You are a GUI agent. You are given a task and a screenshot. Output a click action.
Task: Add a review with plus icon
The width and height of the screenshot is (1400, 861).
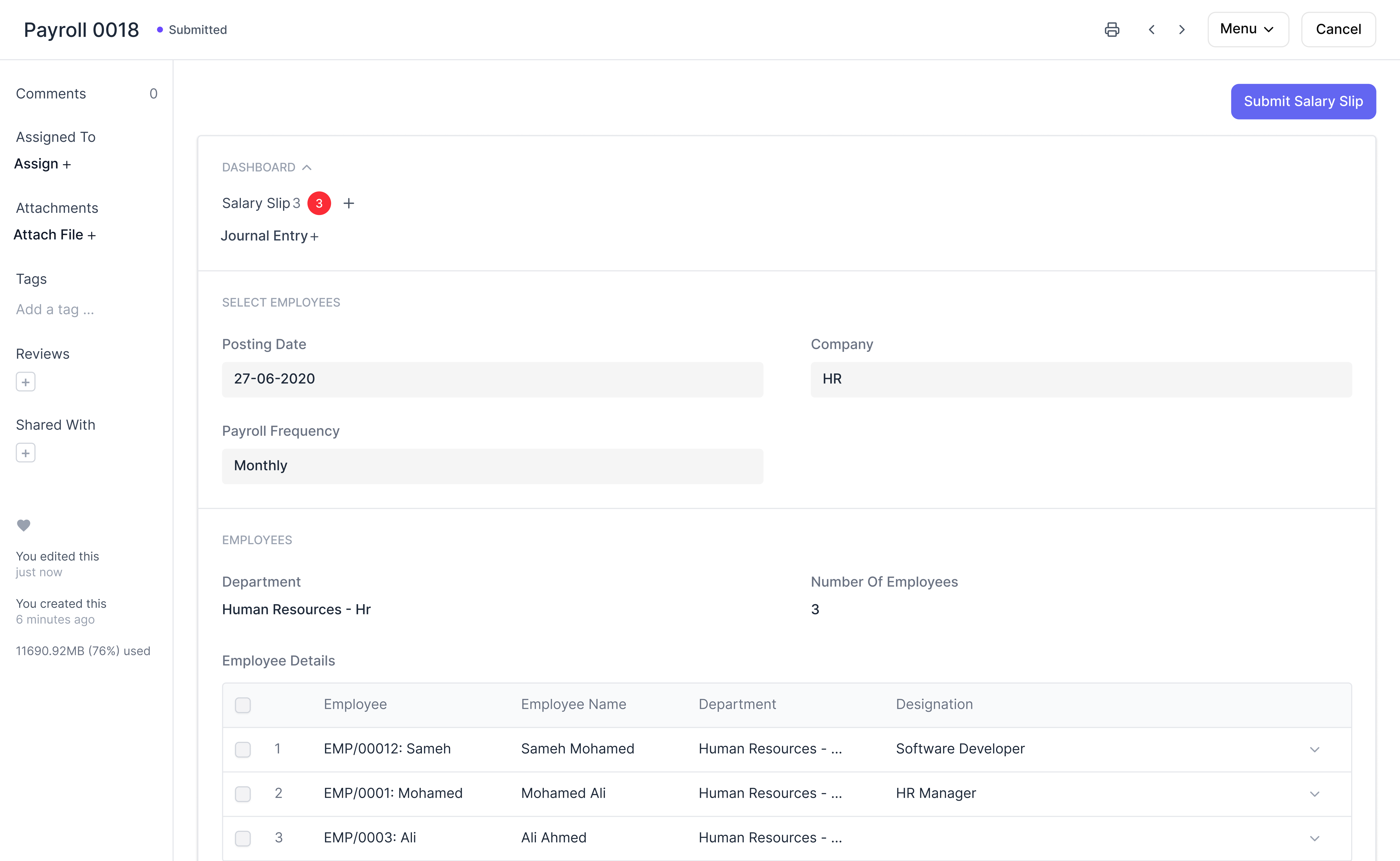click(x=26, y=382)
